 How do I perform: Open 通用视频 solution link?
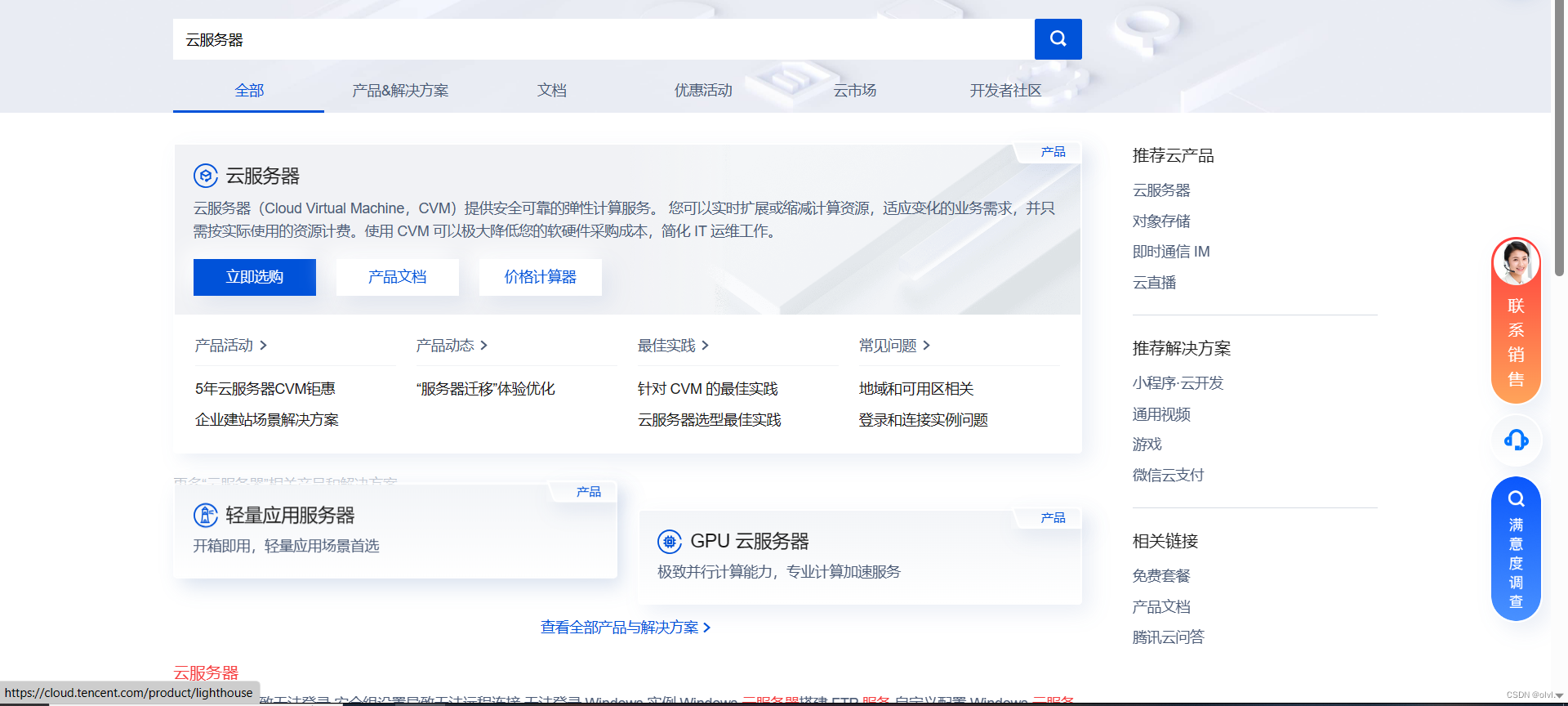click(x=1161, y=414)
